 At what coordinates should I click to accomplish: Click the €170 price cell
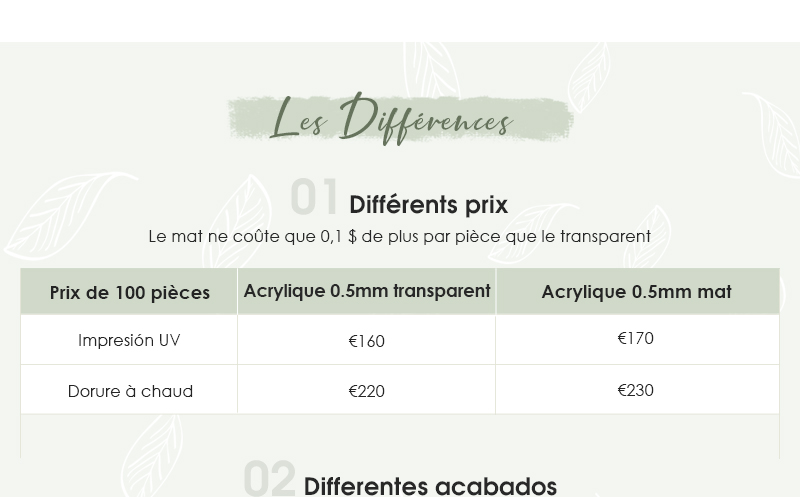click(x=637, y=339)
